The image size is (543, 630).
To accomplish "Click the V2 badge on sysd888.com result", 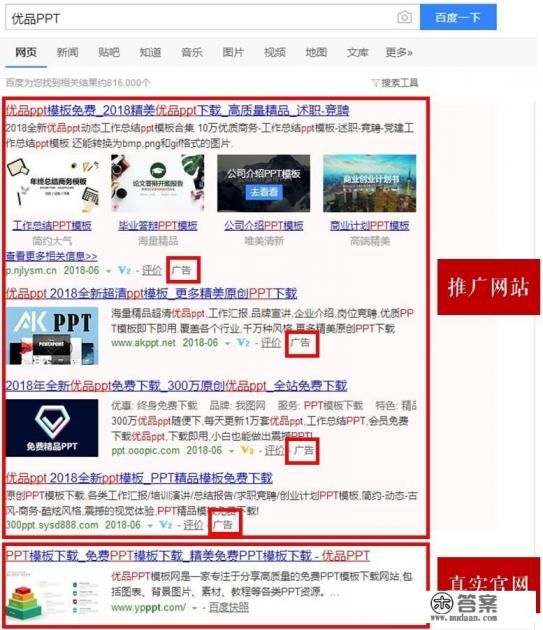I will (166, 525).
